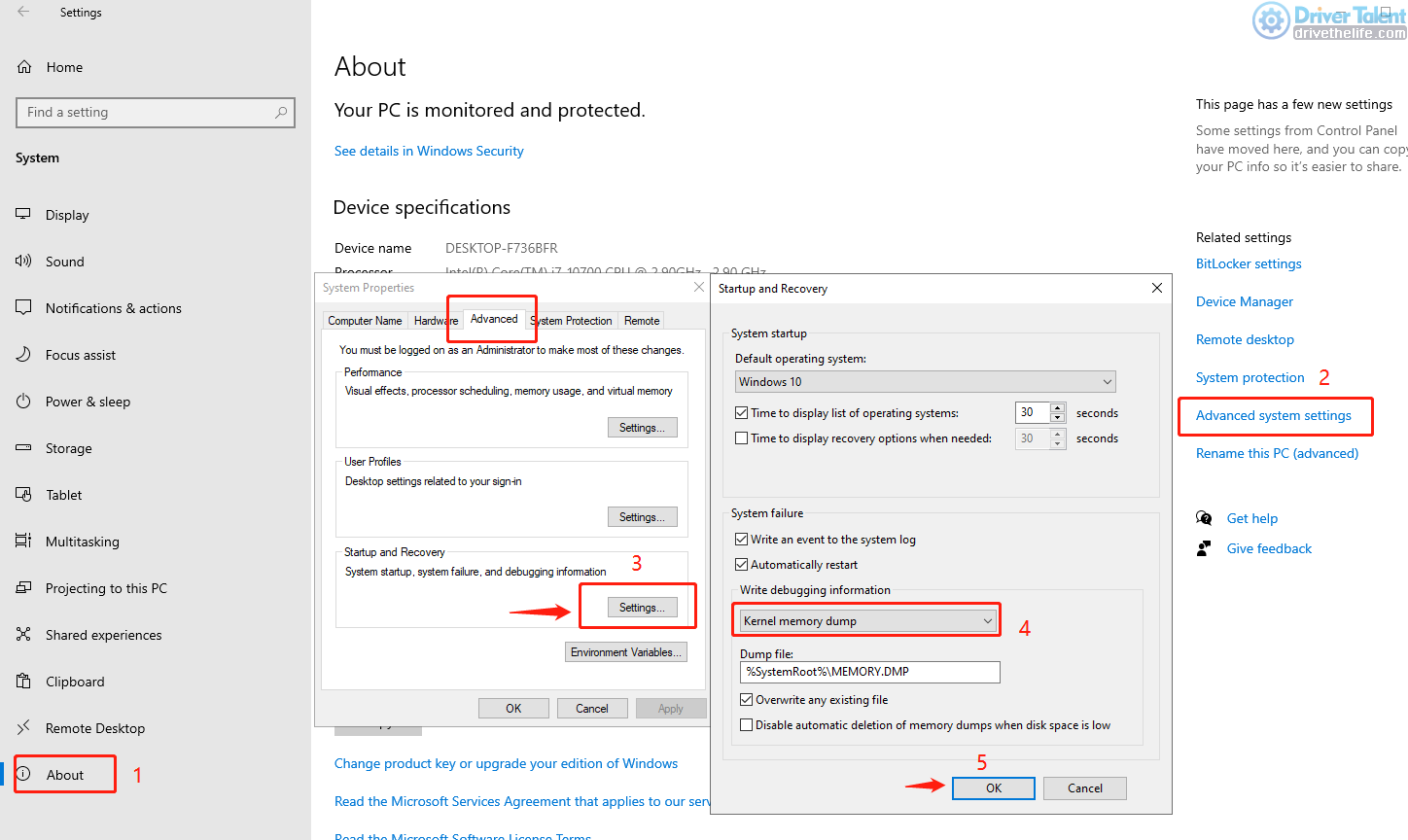Open See details in Windows Security link
The height and width of the screenshot is (840, 1408).
coord(429,151)
